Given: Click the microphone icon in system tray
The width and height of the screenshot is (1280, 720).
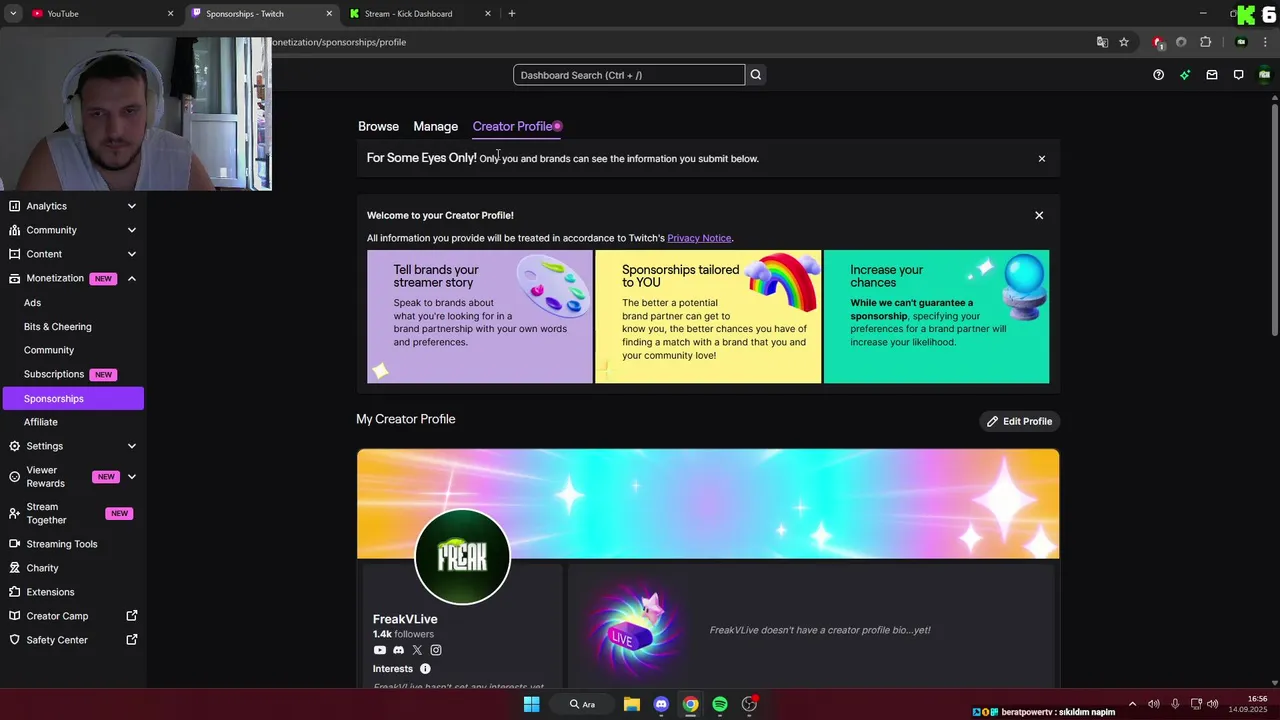Looking at the screenshot, I should (x=1175, y=704).
